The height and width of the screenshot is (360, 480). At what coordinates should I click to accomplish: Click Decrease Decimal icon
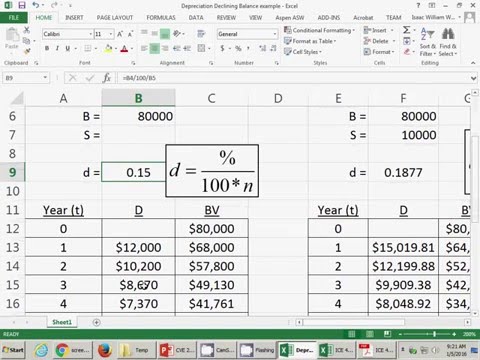tap(273, 49)
